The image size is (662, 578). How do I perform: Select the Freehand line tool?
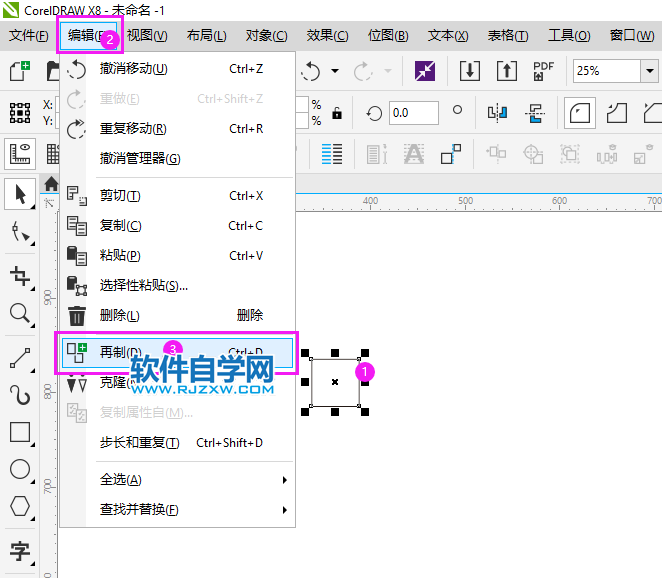[20, 358]
